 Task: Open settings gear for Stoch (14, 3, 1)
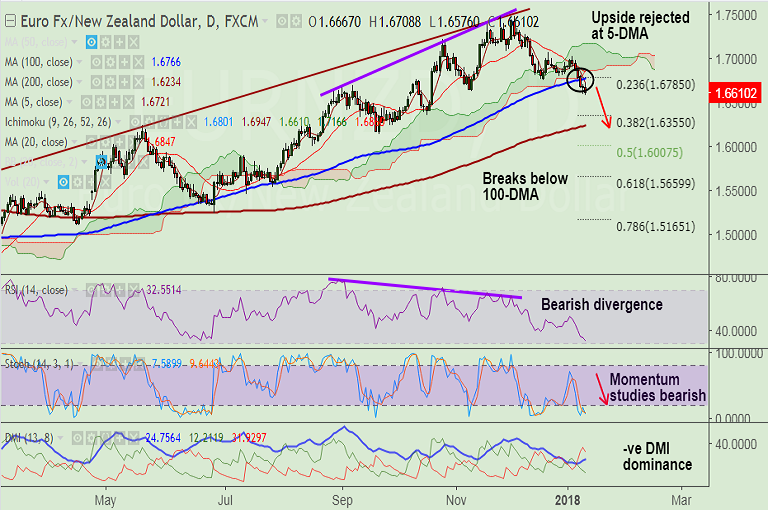click(x=111, y=364)
